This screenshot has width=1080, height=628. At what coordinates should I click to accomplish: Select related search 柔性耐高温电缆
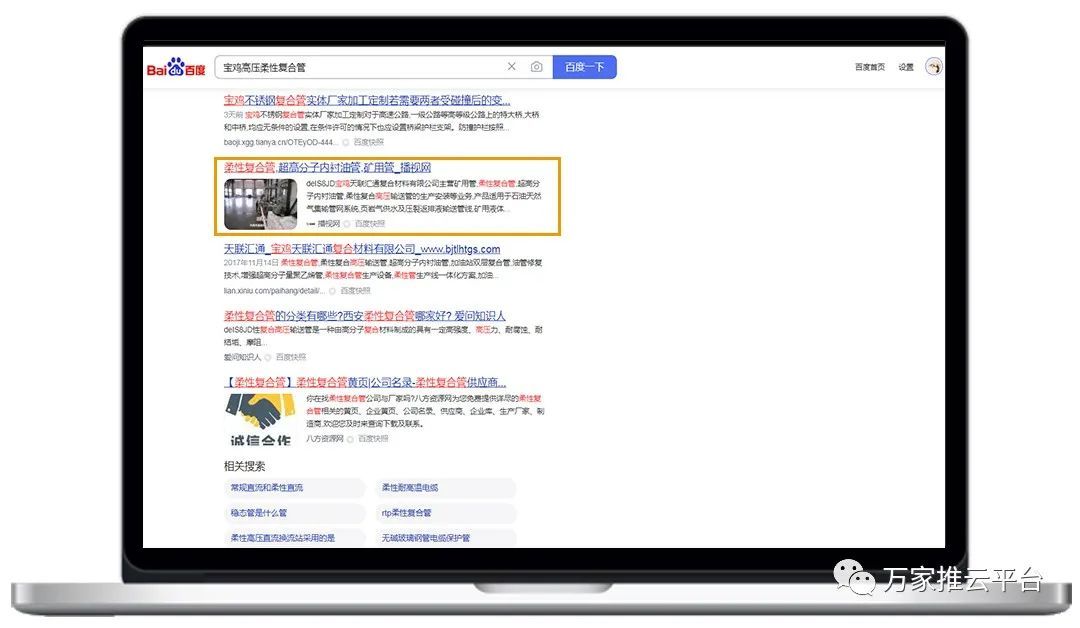point(410,488)
